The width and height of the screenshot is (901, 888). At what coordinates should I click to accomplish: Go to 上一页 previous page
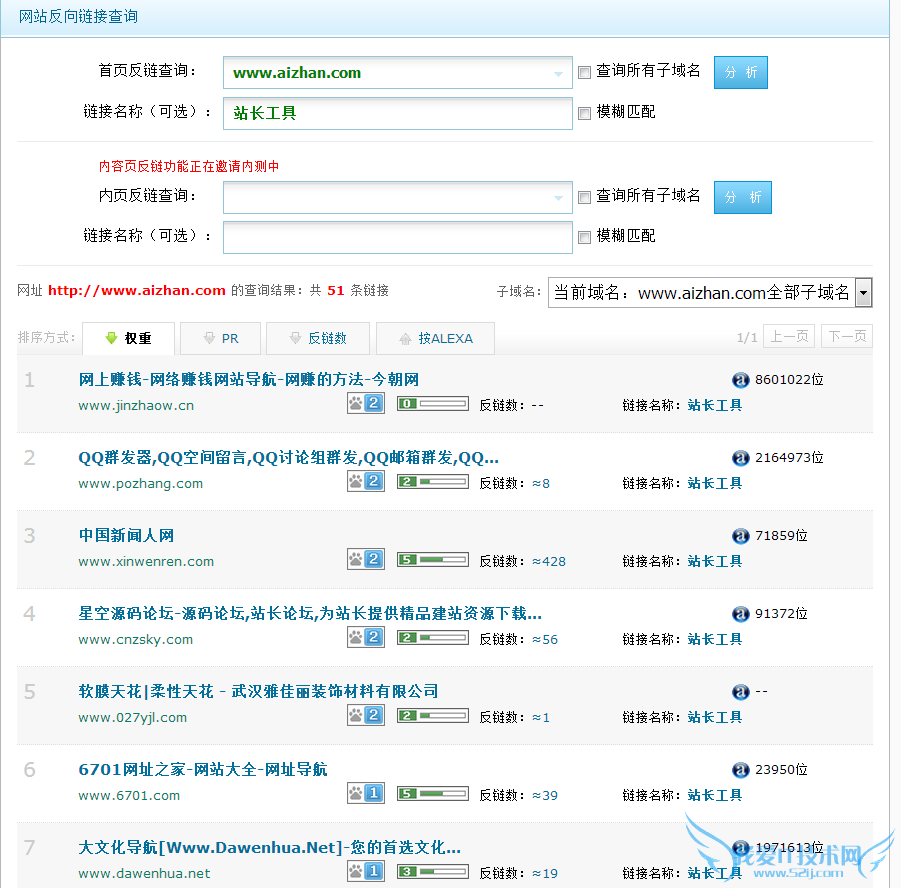tap(789, 336)
